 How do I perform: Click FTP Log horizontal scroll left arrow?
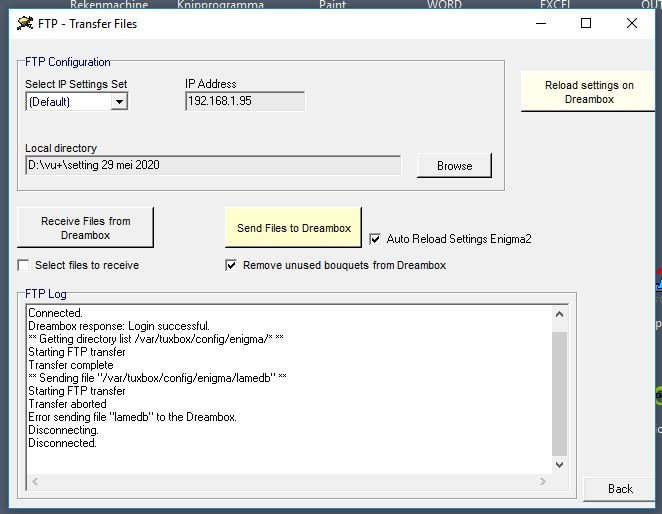point(35,481)
